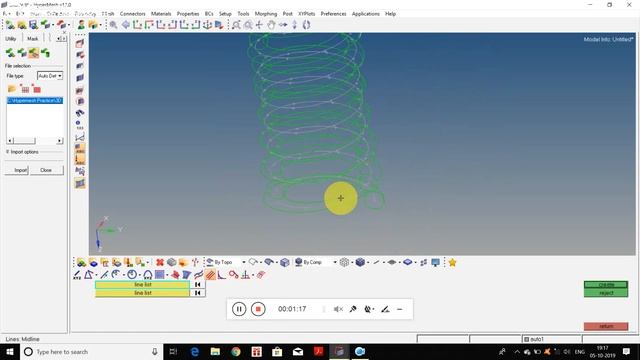
Task: Click the Import Connectors icon
Action: (45, 53)
